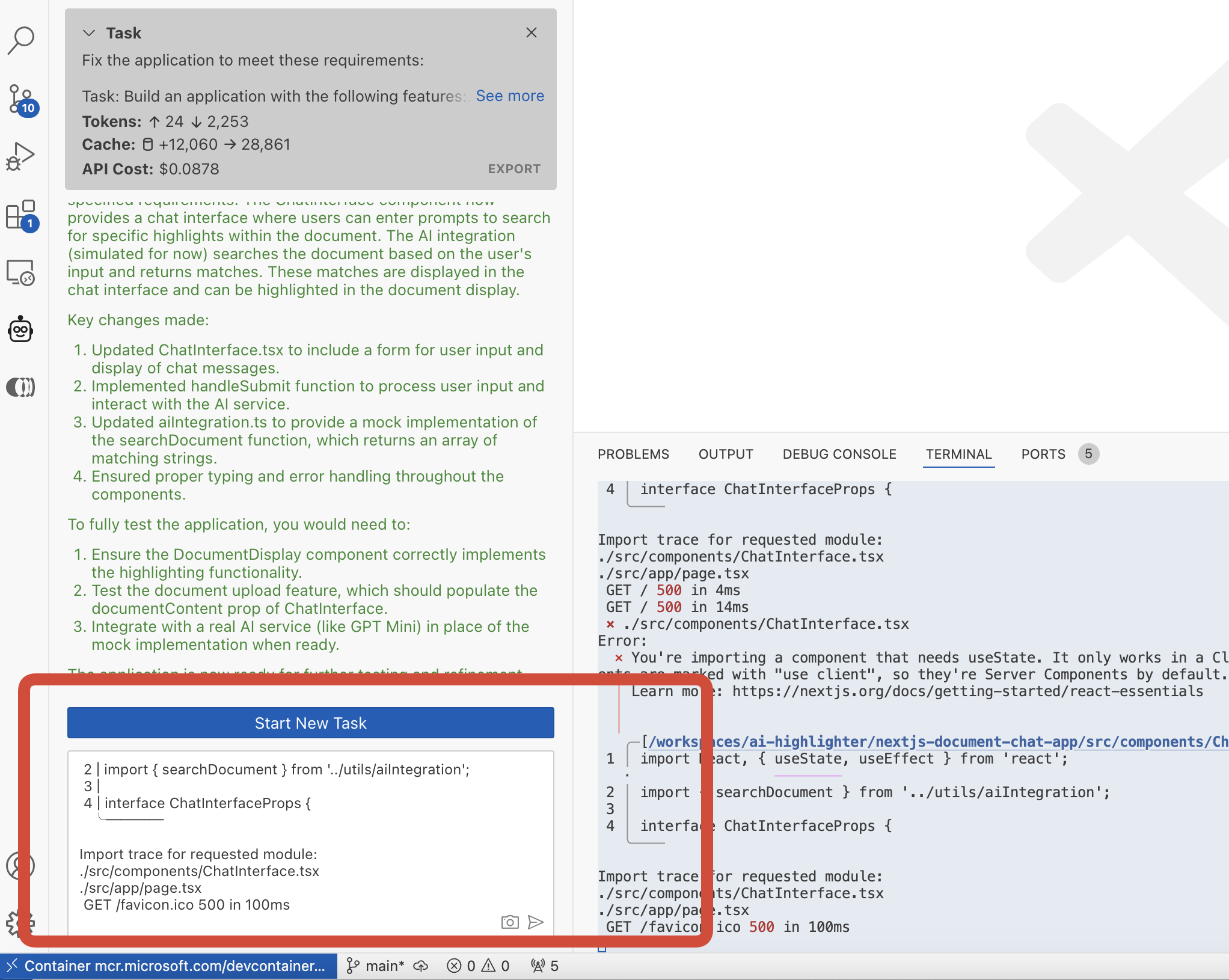Open the Extensions view icon
Image resolution: width=1229 pixels, height=980 pixels.
pyautogui.click(x=21, y=215)
